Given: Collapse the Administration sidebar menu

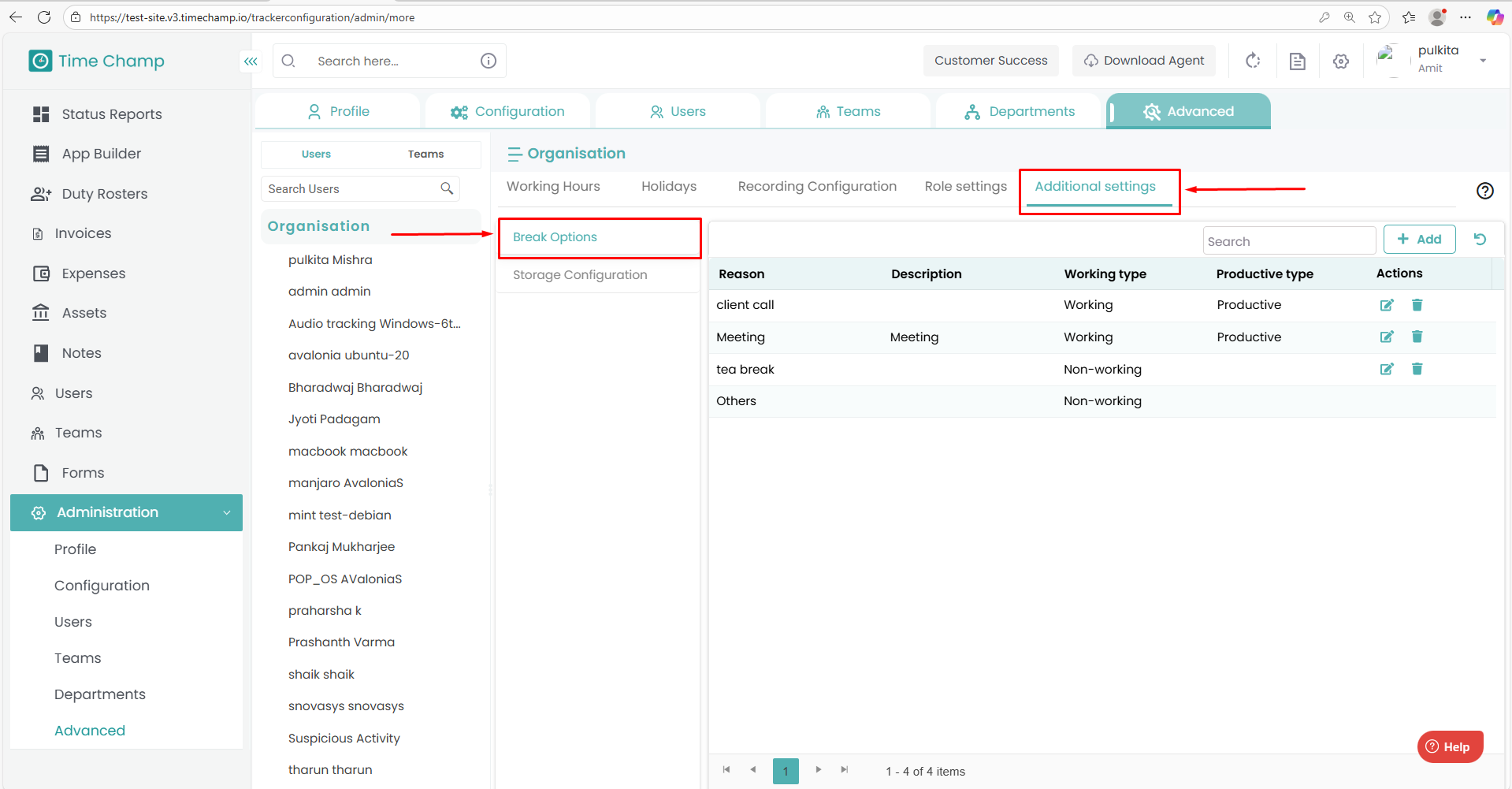Looking at the screenshot, I should pyautogui.click(x=226, y=512).
